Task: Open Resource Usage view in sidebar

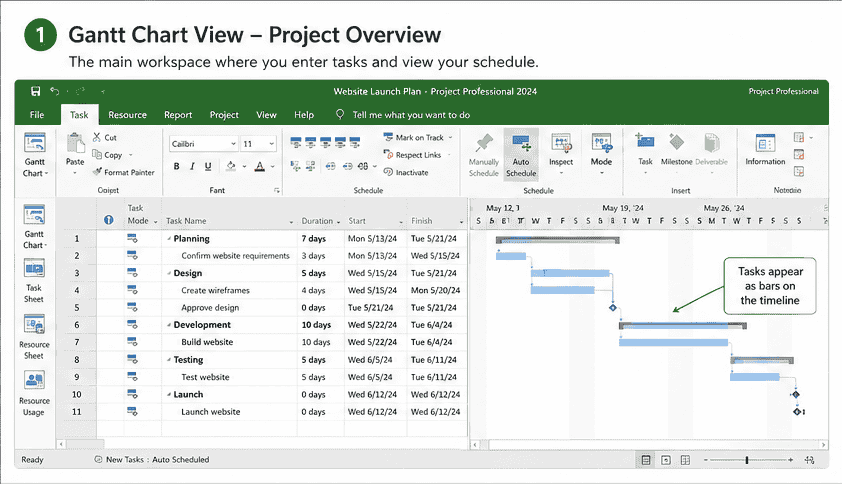Action: [x=34, y=393]
